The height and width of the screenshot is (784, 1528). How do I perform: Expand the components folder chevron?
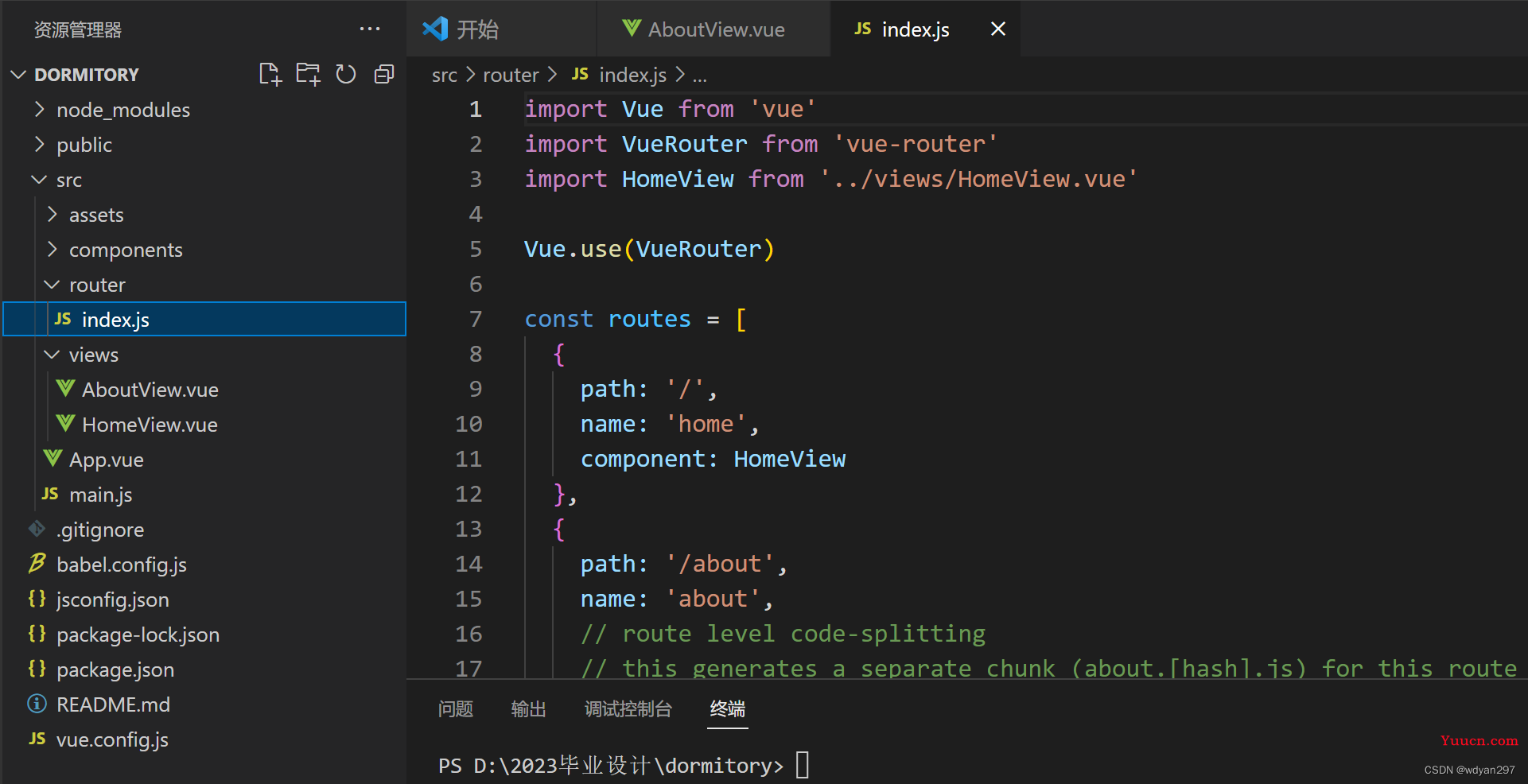tap(52, 250)
